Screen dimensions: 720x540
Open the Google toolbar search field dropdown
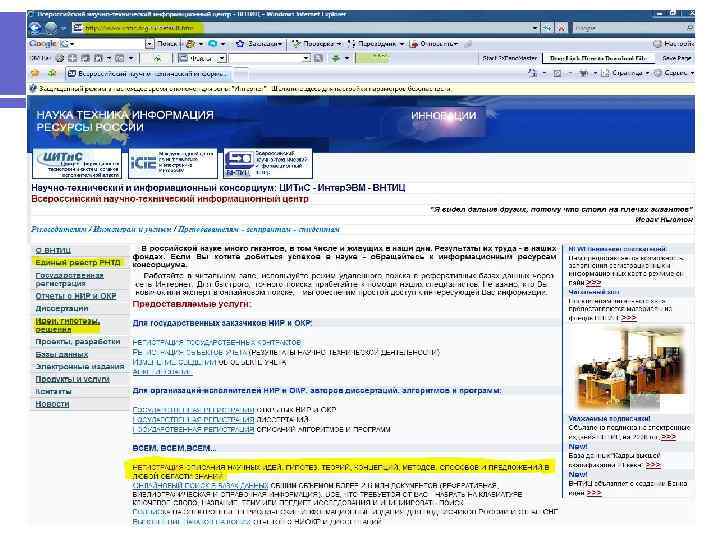pyautogui.click(x=149, y=44)
